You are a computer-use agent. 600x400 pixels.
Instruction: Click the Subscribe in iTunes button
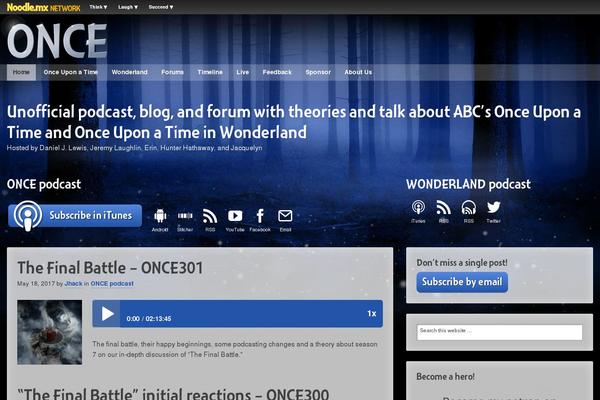click(75, 216)
